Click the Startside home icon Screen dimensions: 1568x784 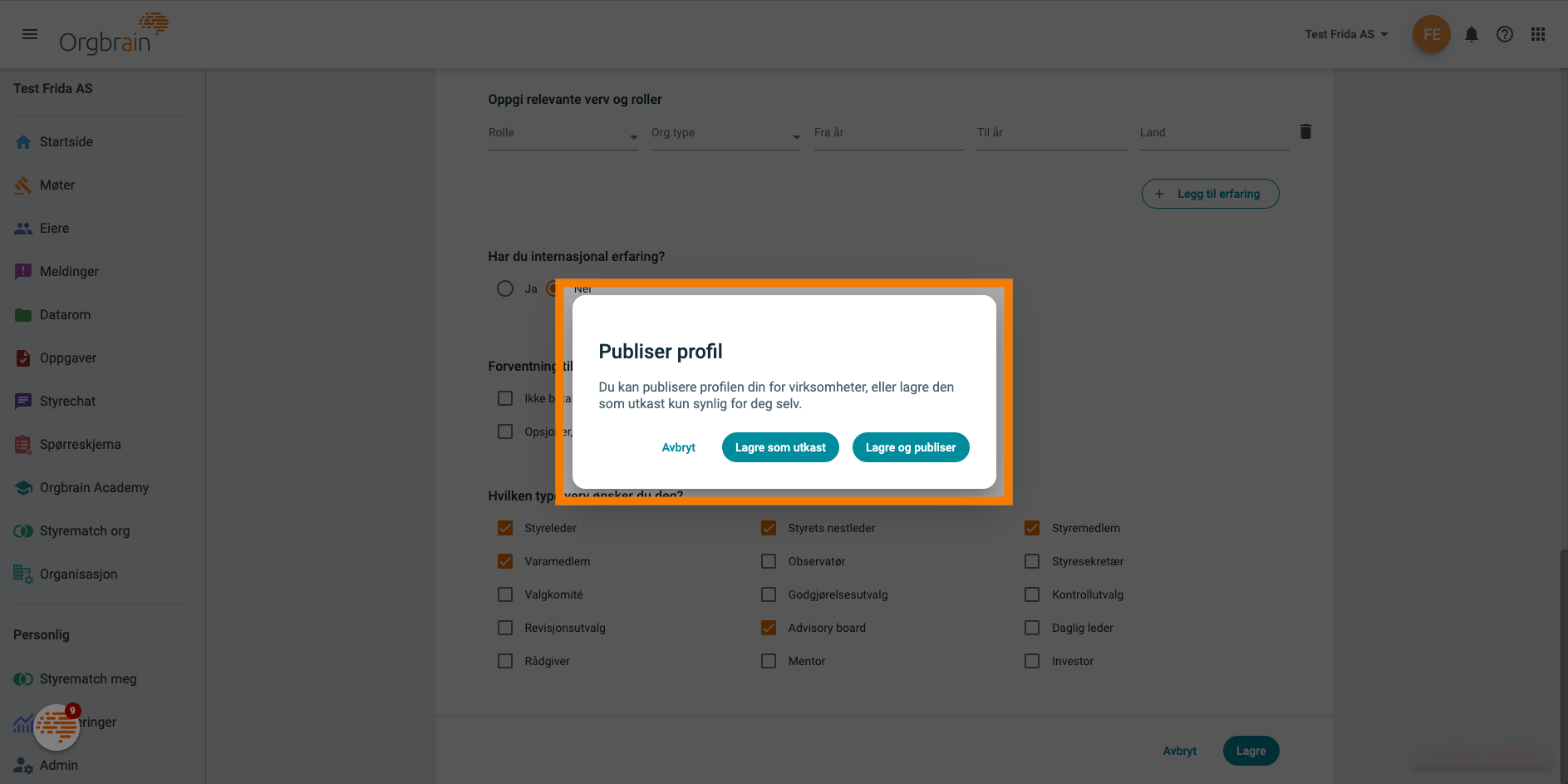pyautogui.click(x=23, y=142)
